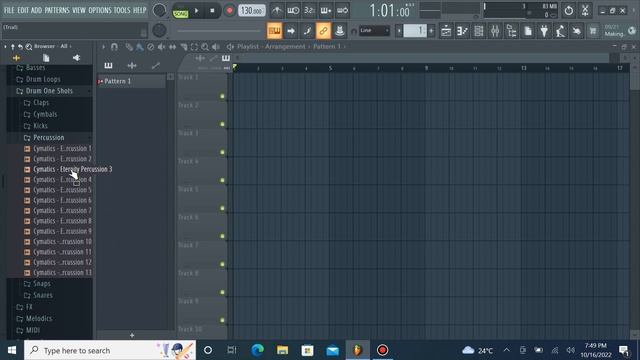The width and height of the screenshot is (640, 360).
Task: Open the Piano roll view icon
Action: point(462,31)
